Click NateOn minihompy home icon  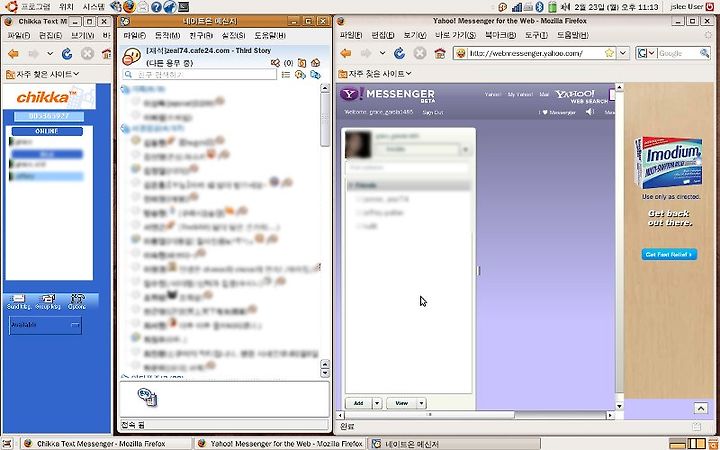pyautogui.click(x=315, y=63)
